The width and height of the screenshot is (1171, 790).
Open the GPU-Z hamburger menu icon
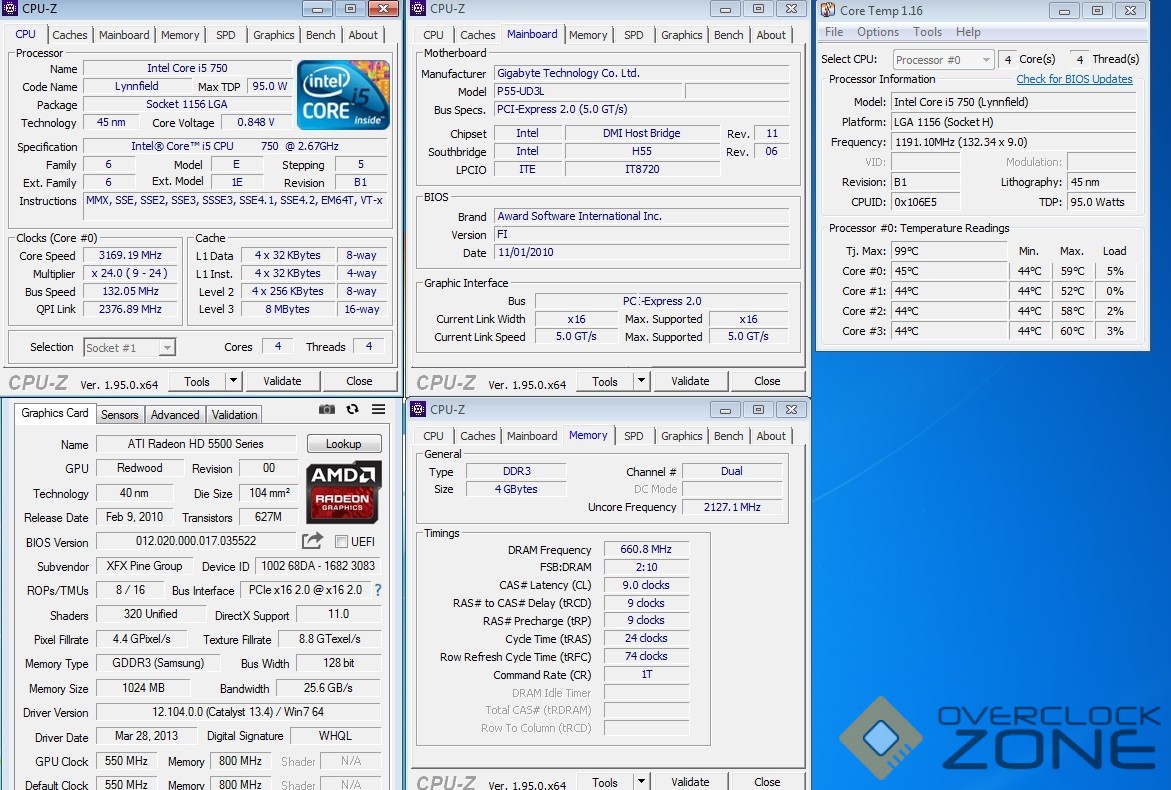pos(378,409)
